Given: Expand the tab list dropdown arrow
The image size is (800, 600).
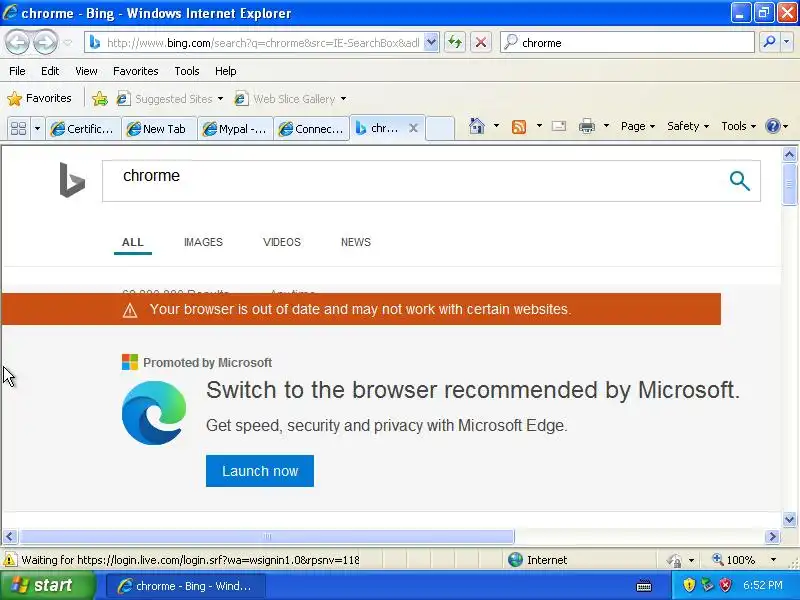Looking at the screenshot, I should (37, 128).
